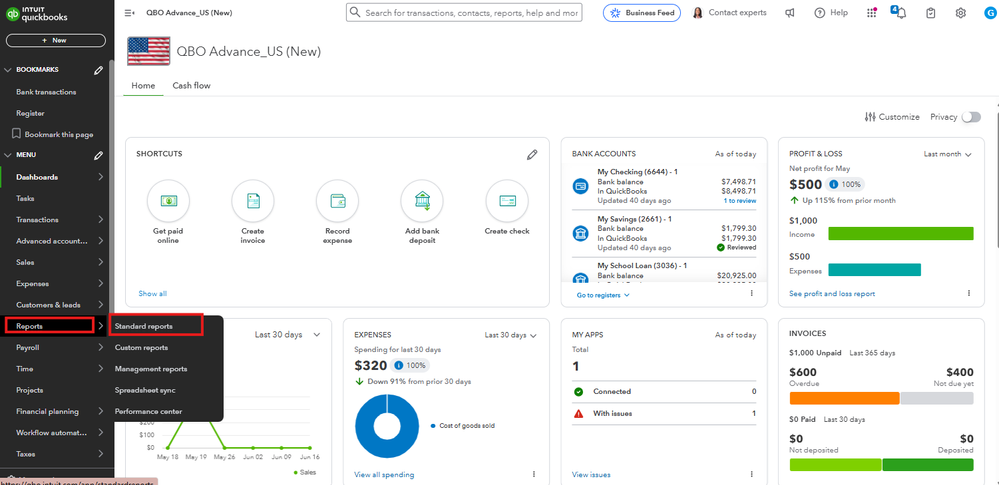Collapse the left navigation with hamburger icon
Viewport: 999px width, 485px height.
[130, 13]
